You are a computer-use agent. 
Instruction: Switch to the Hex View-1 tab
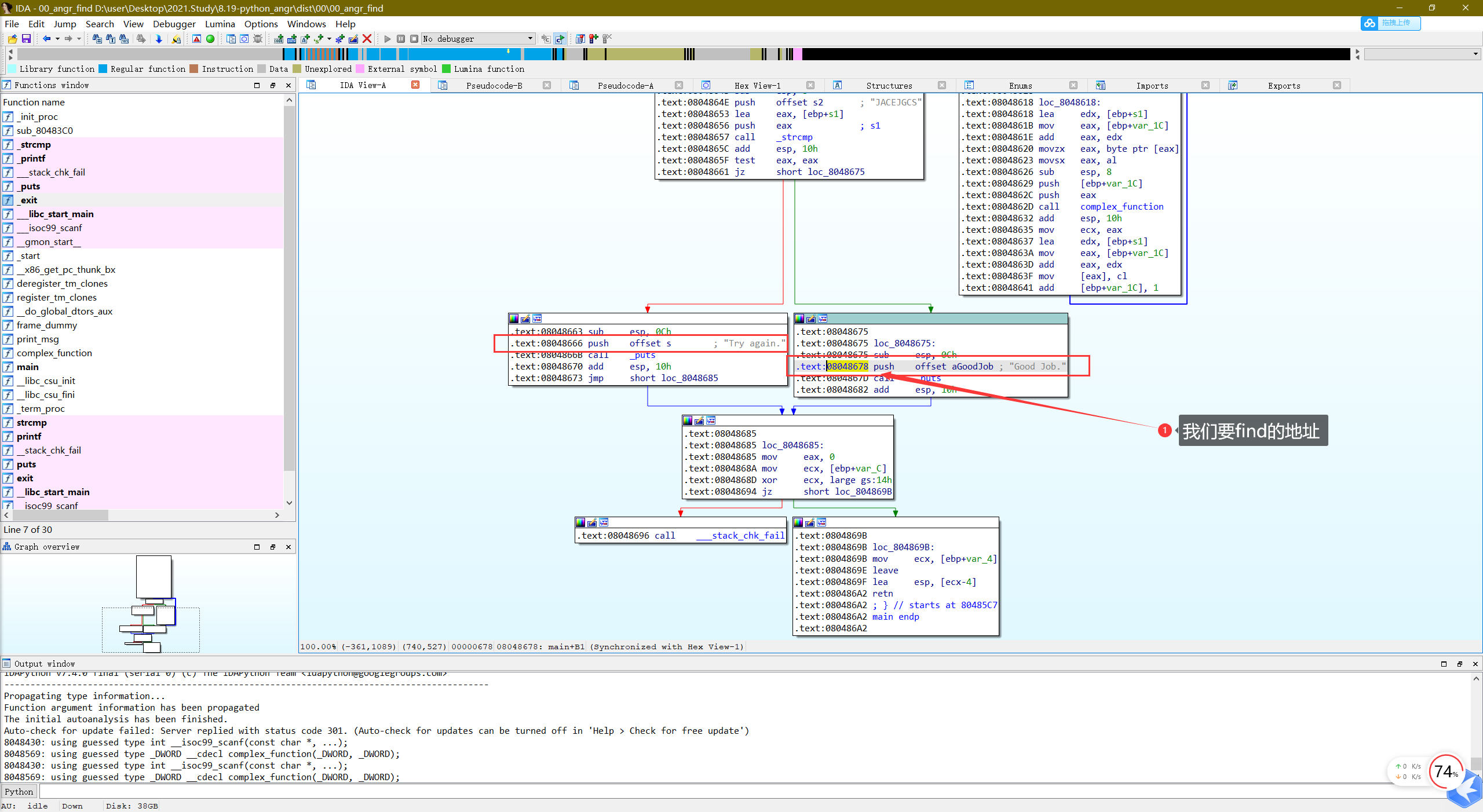tap(757, 85)
